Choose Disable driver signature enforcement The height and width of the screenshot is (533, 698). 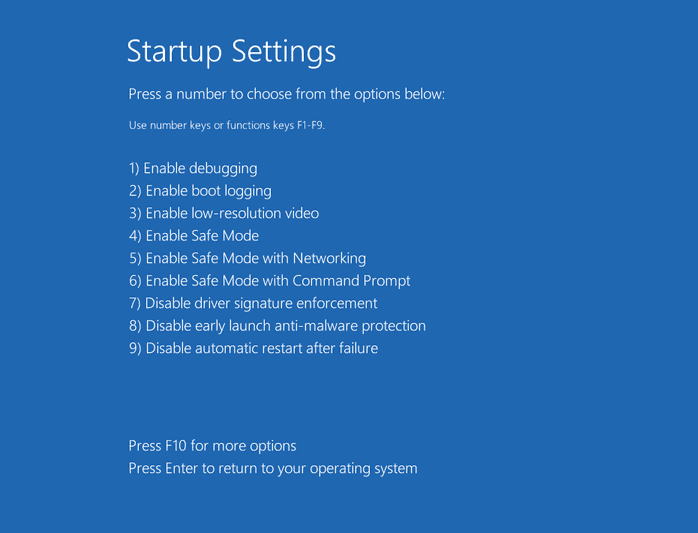(x=253, y=303)
